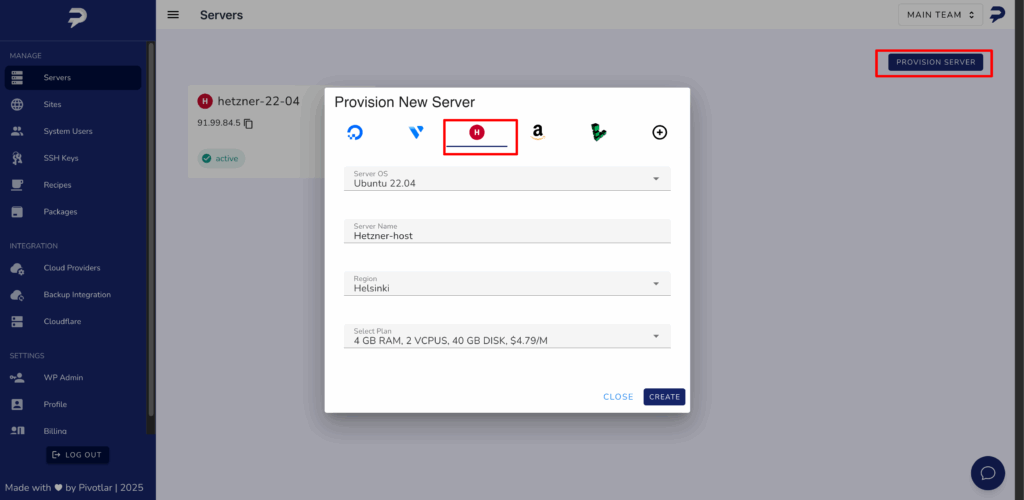
Task: Click the hetzner-22-04 server name
Action: (x=258, y=101)
